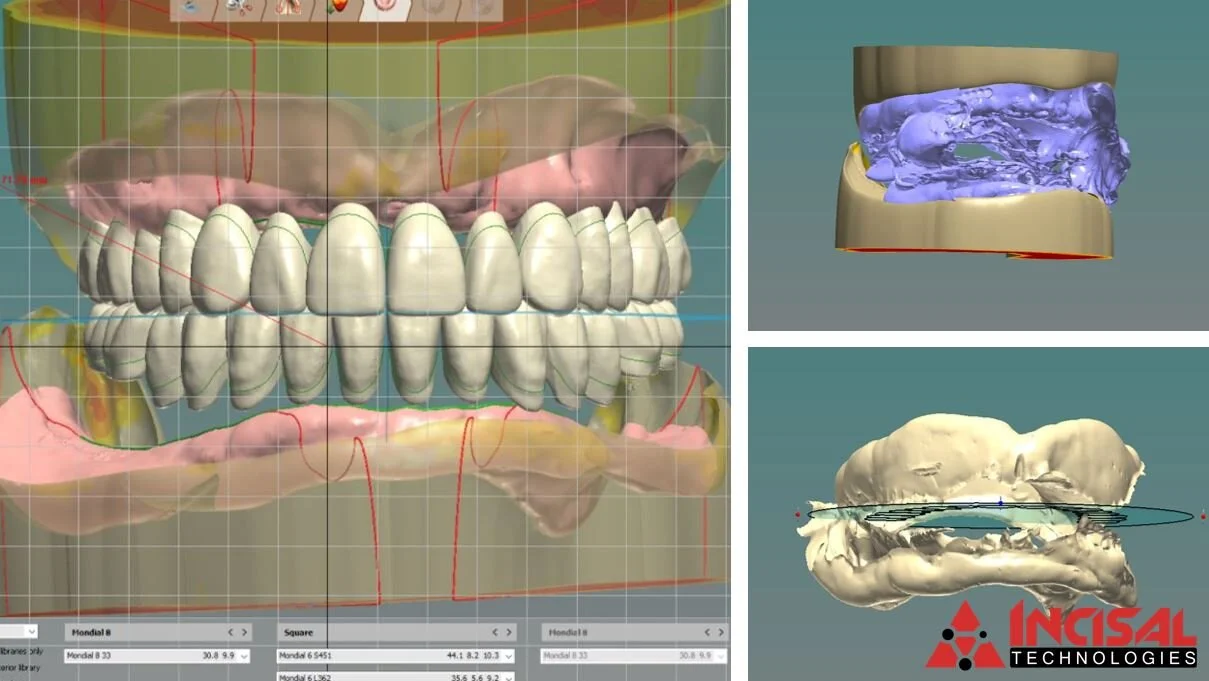
Task: Click the purple bite scan model view
Action: 978,164
